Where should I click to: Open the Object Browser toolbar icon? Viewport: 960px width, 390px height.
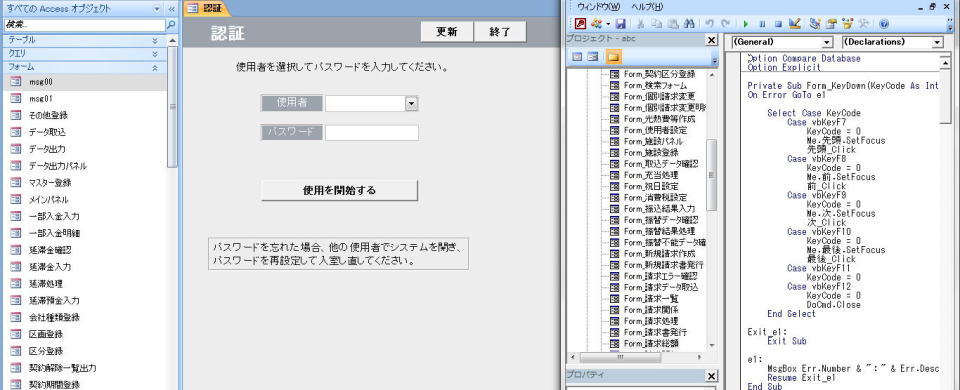(848, 24)
